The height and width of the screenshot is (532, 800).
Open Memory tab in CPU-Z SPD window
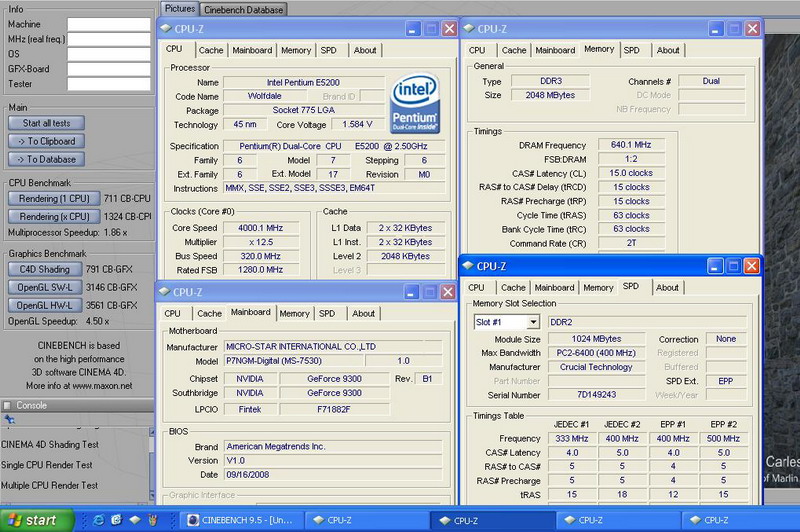598,288
